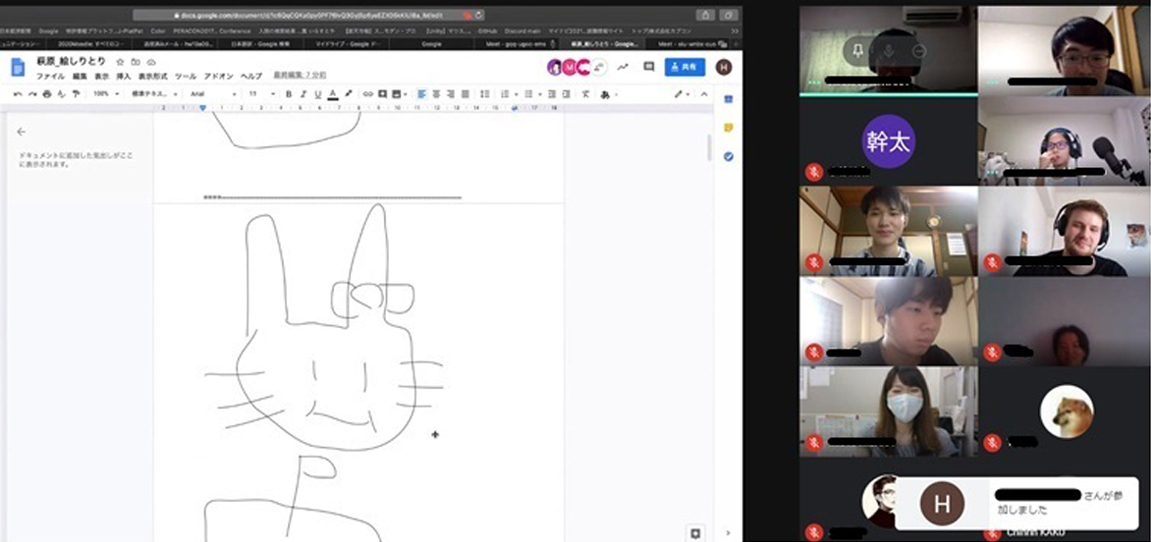Show all tabs overview icon
This screenshot has width=1151, height=542.
(728, 15)
